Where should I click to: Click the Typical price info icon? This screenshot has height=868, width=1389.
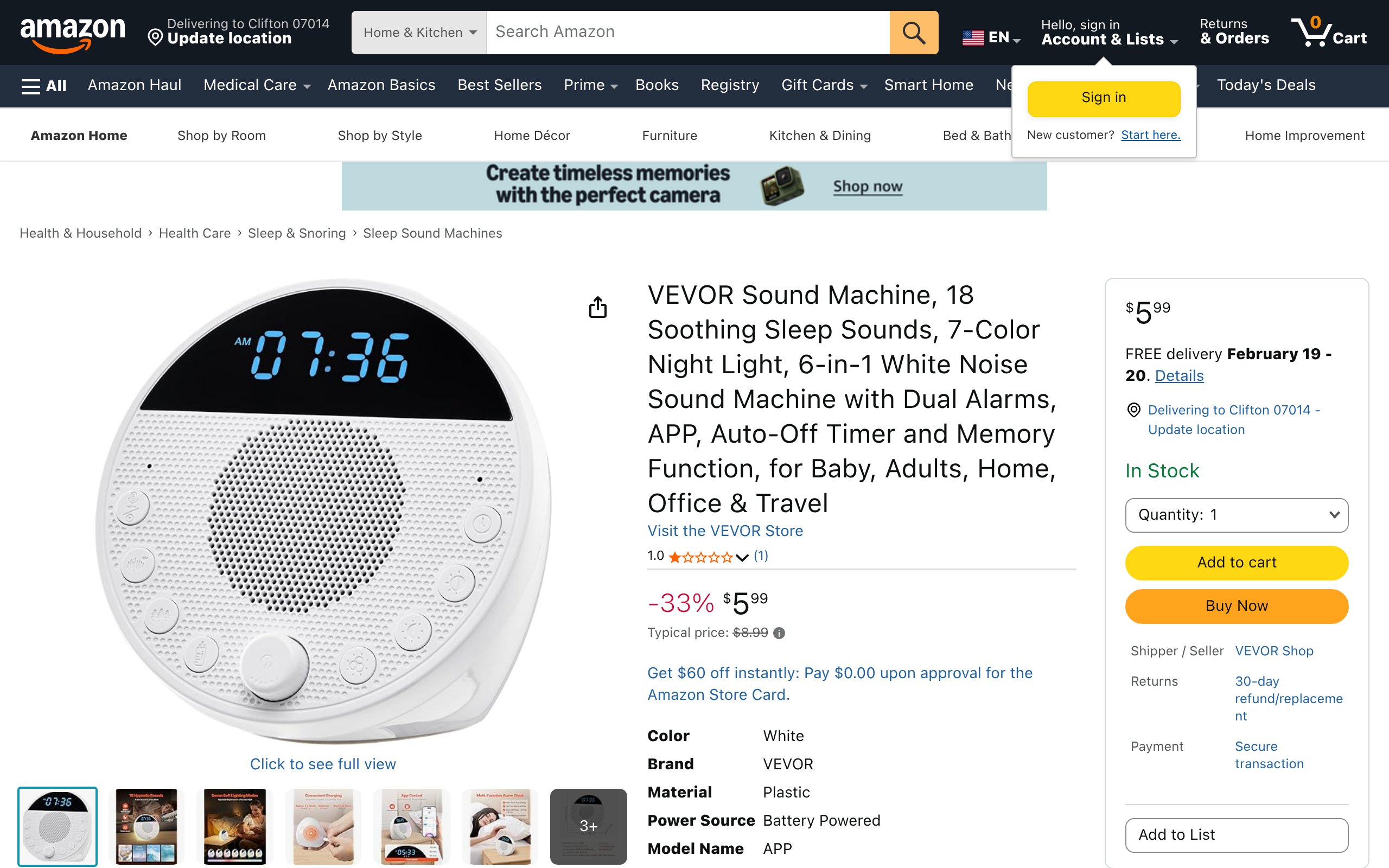tap(779, 633)
